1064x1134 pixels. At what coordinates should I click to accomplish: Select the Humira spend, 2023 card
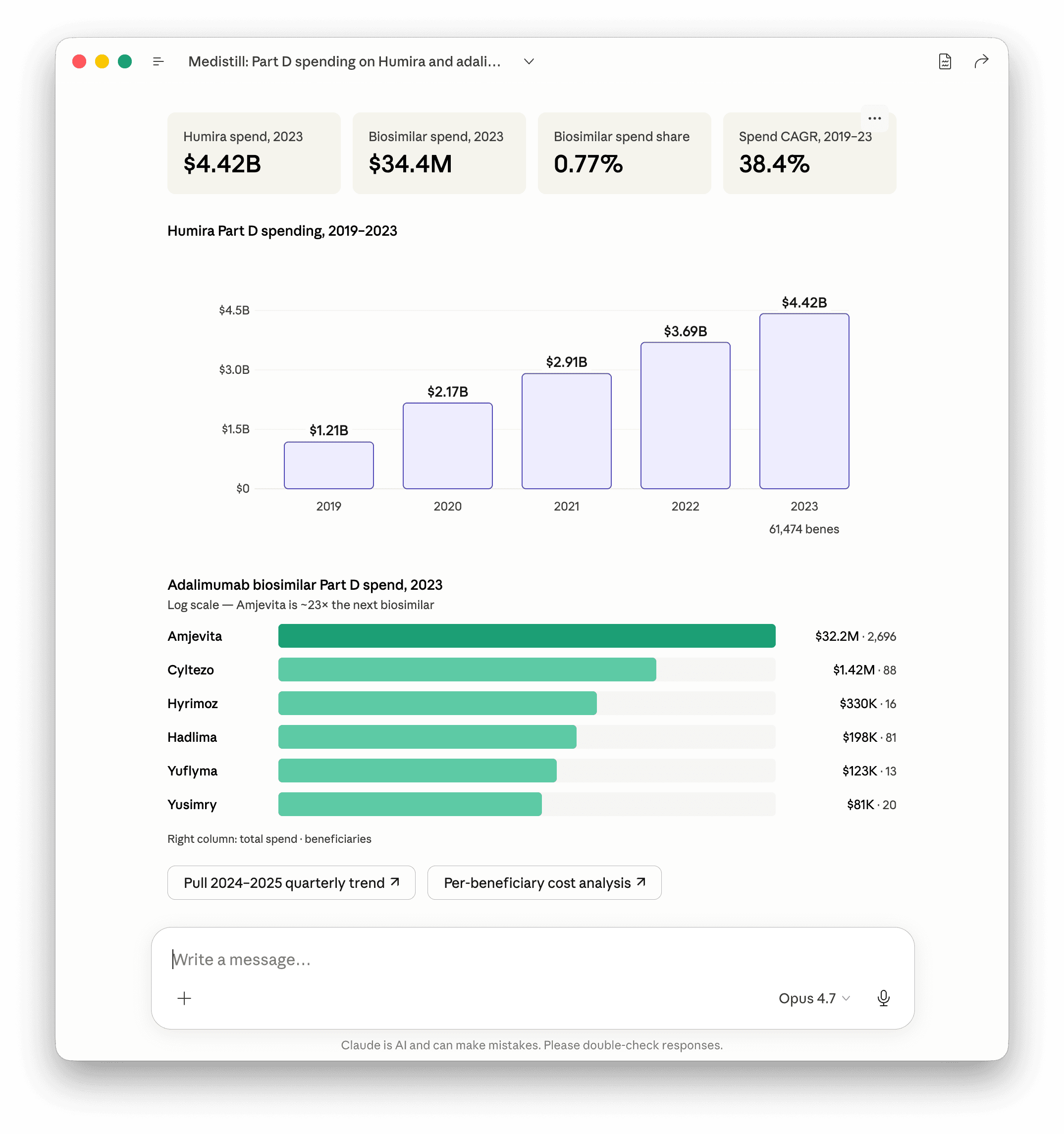click(x=254, y=153)
